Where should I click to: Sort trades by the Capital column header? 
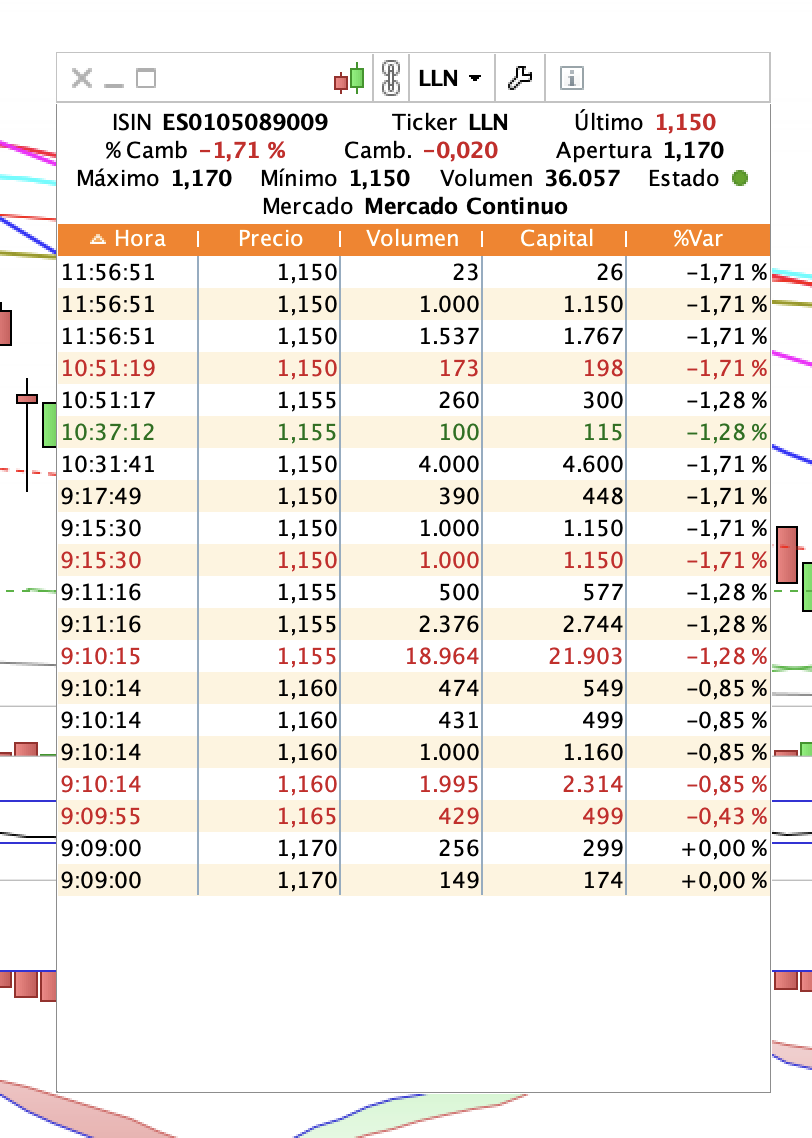click(556, 238)
